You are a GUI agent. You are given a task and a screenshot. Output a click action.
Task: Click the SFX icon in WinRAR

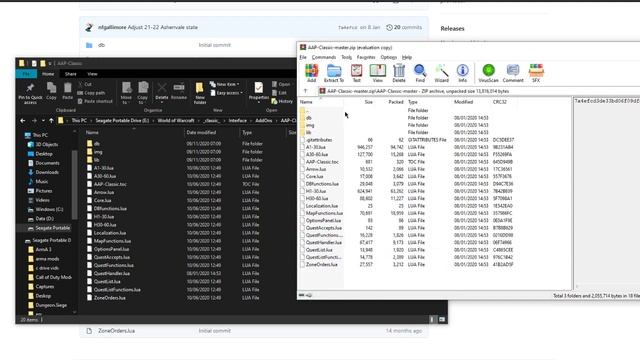coord(536,73)
